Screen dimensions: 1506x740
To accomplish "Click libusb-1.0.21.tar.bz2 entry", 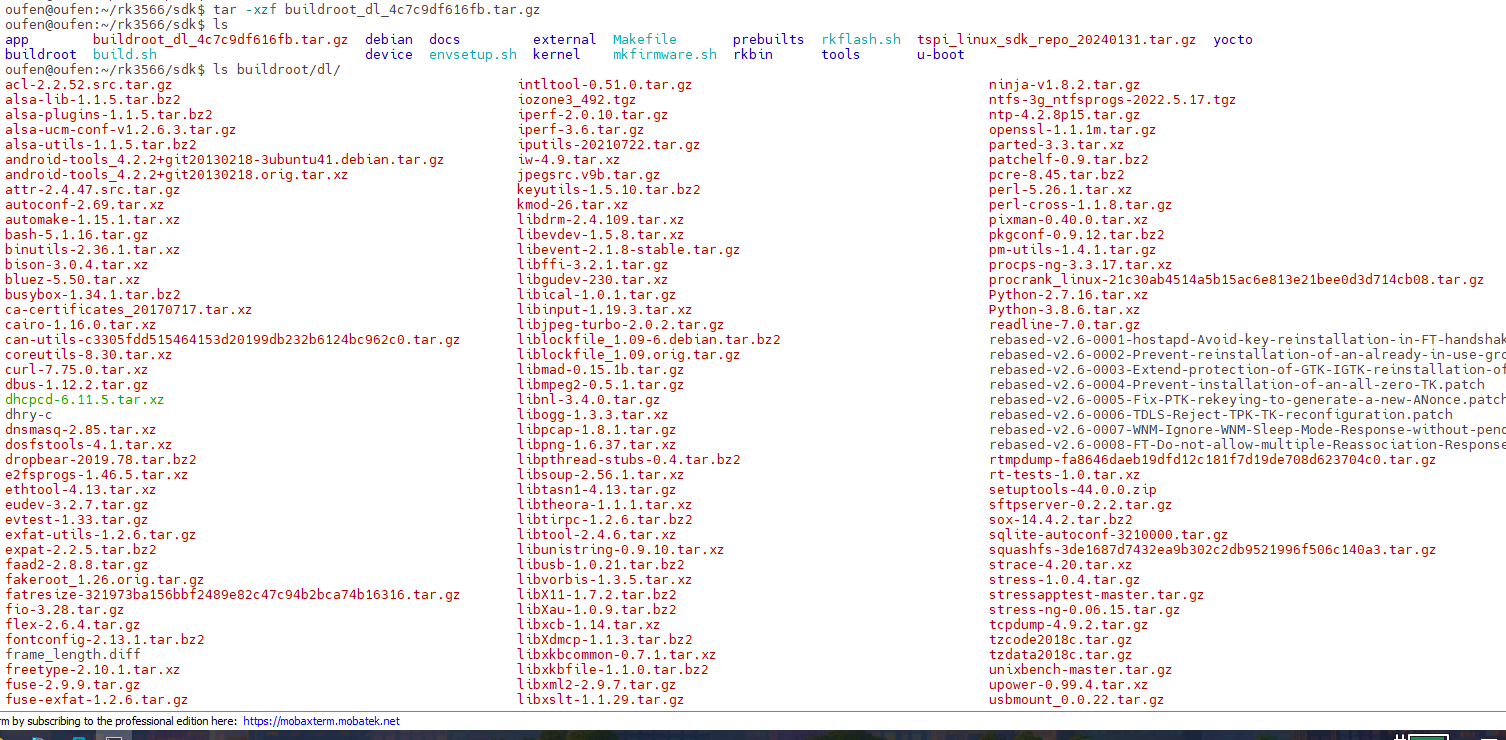I will 601,565.
